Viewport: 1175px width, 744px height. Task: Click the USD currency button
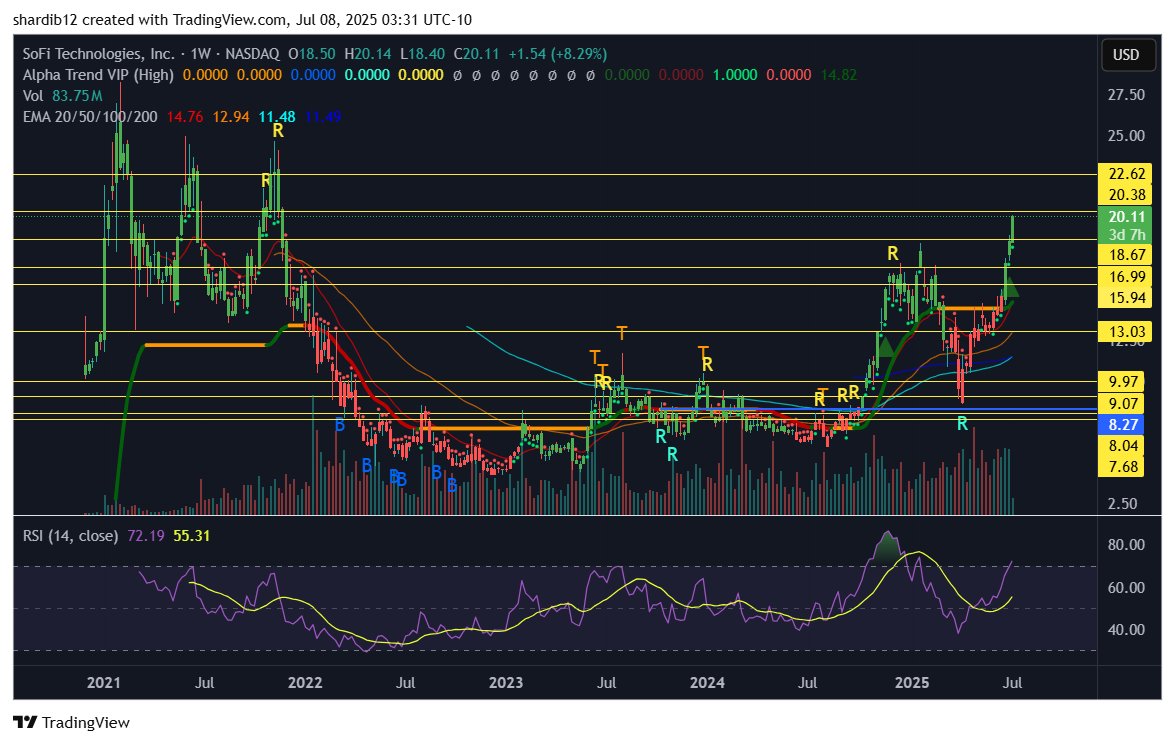[1127, 55]
